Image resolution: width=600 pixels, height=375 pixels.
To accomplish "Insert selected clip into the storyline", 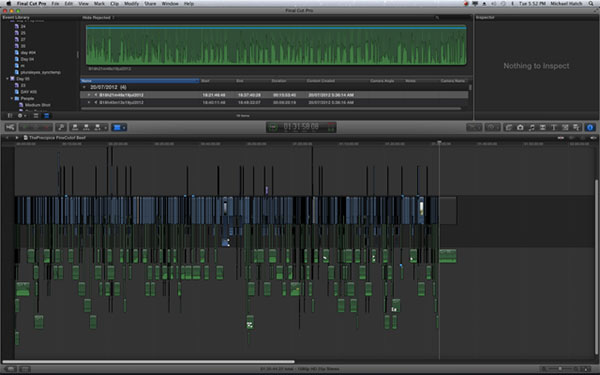I will [x=86, y=127].
